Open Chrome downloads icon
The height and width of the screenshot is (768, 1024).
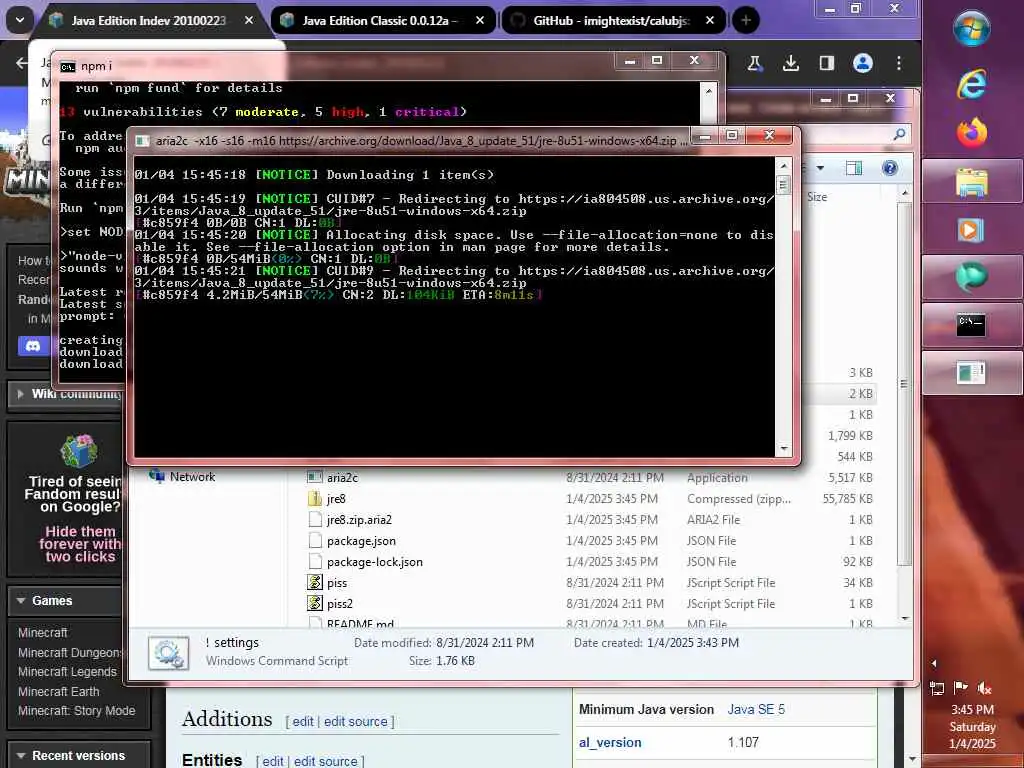click(x=791, y=63)
